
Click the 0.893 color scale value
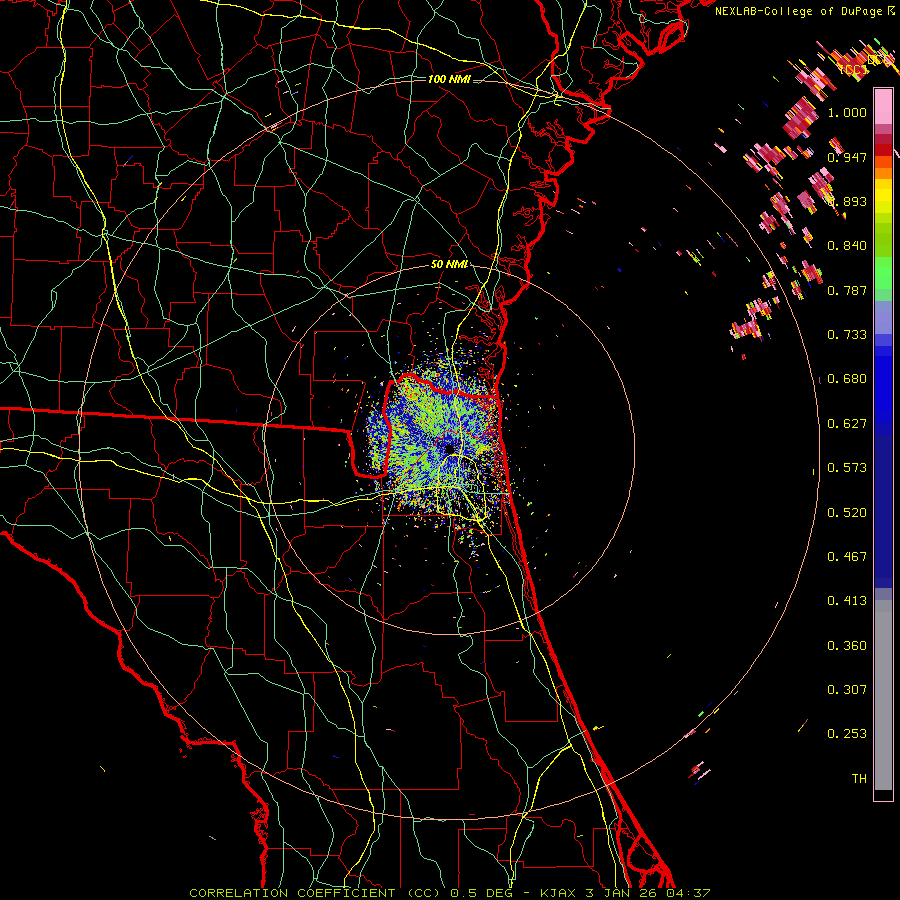(847, 201)
